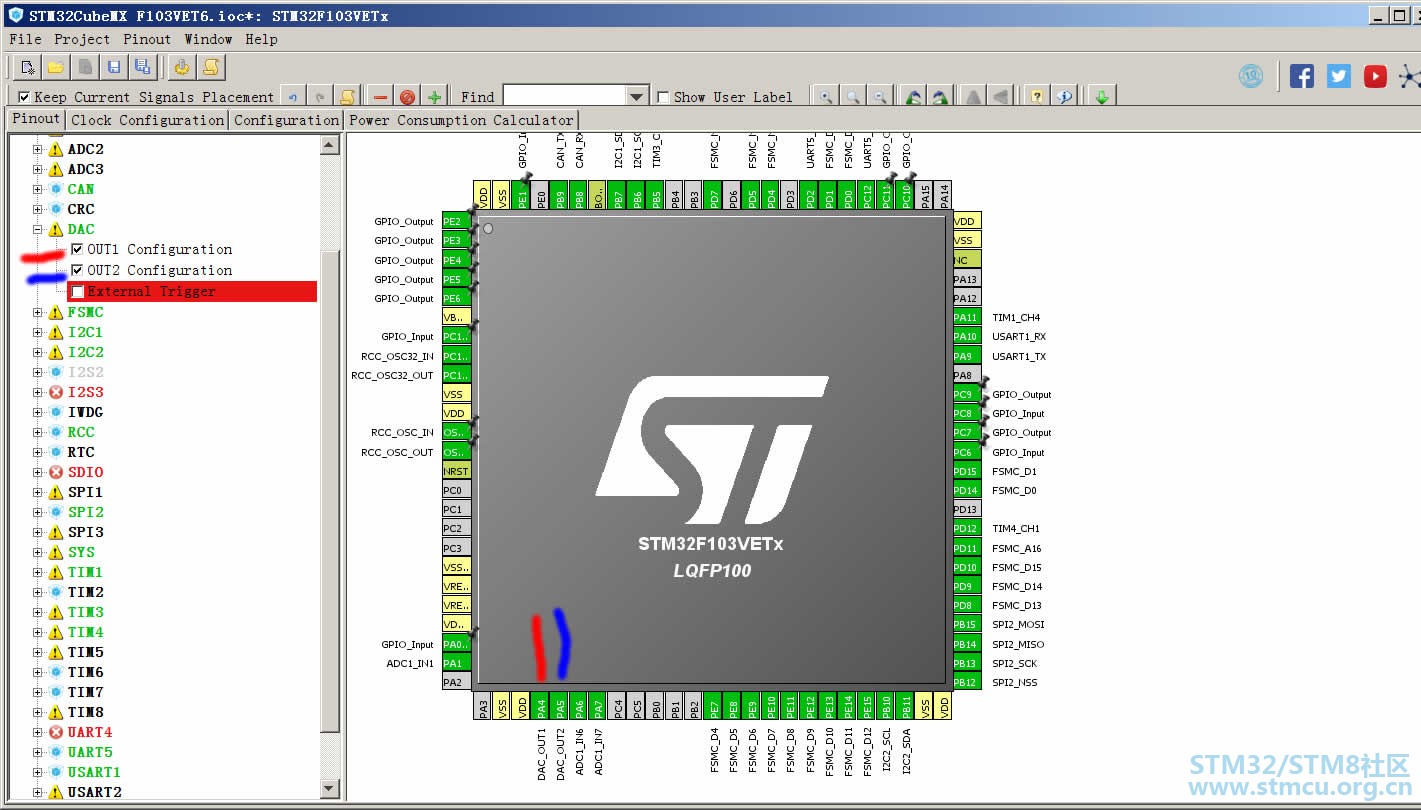1421x810 pixels.
Task: Undo the last pinout change
Action: pos(293,97)
